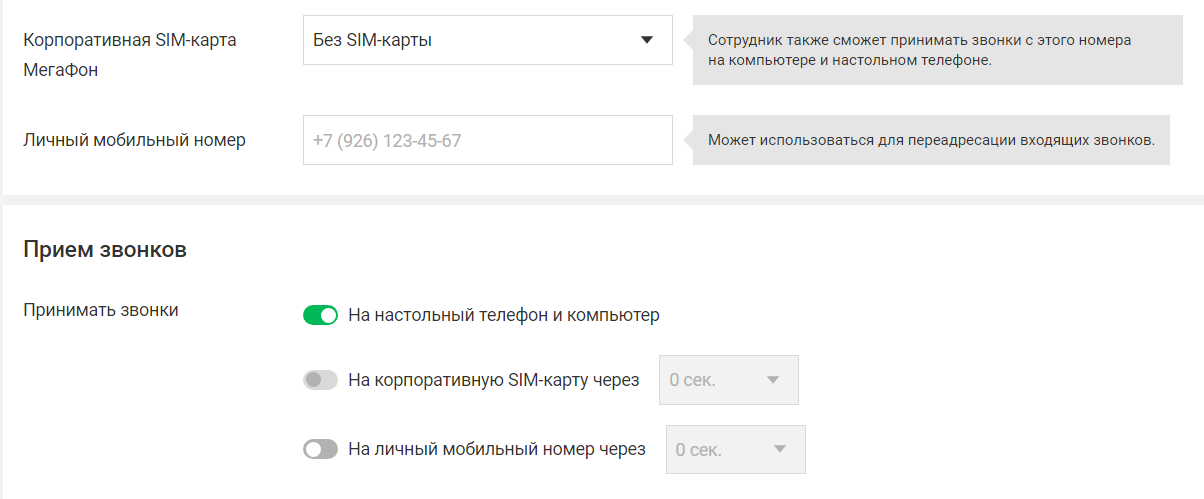Image resolution: width=1204 pixels, height=499 pixels.
Task: Focus the Личный мобильный номер input field
Action: pos(487,141)
